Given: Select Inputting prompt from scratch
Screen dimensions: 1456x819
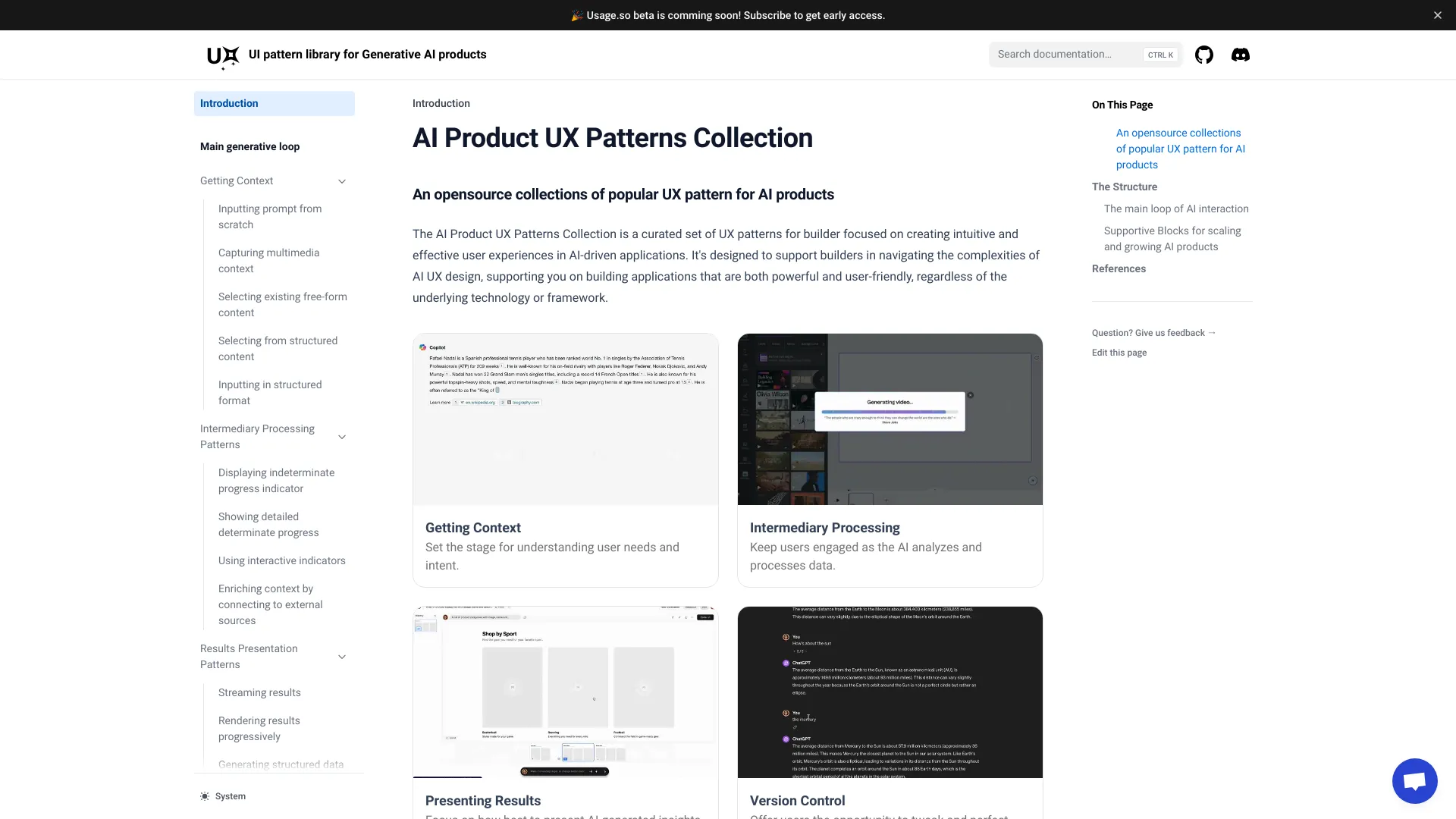Looking at the screenshot, I should coord(270,216).
